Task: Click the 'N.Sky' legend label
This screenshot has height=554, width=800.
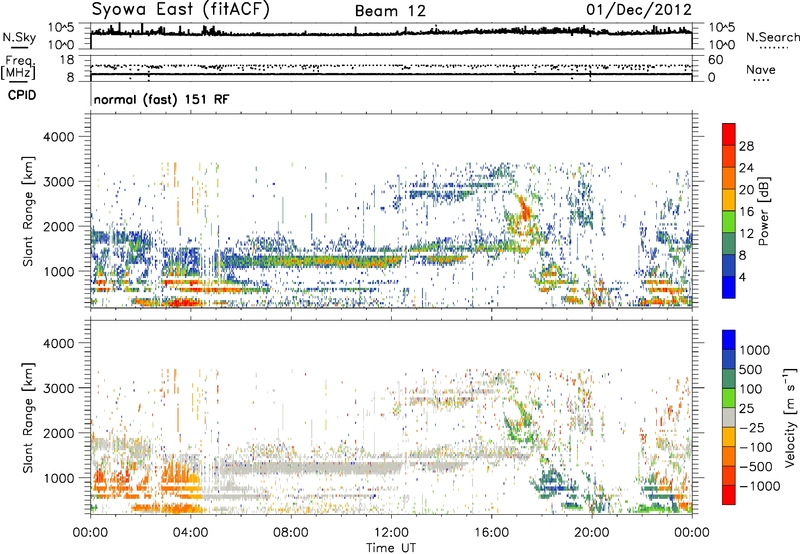Action: tap(19, 37)
